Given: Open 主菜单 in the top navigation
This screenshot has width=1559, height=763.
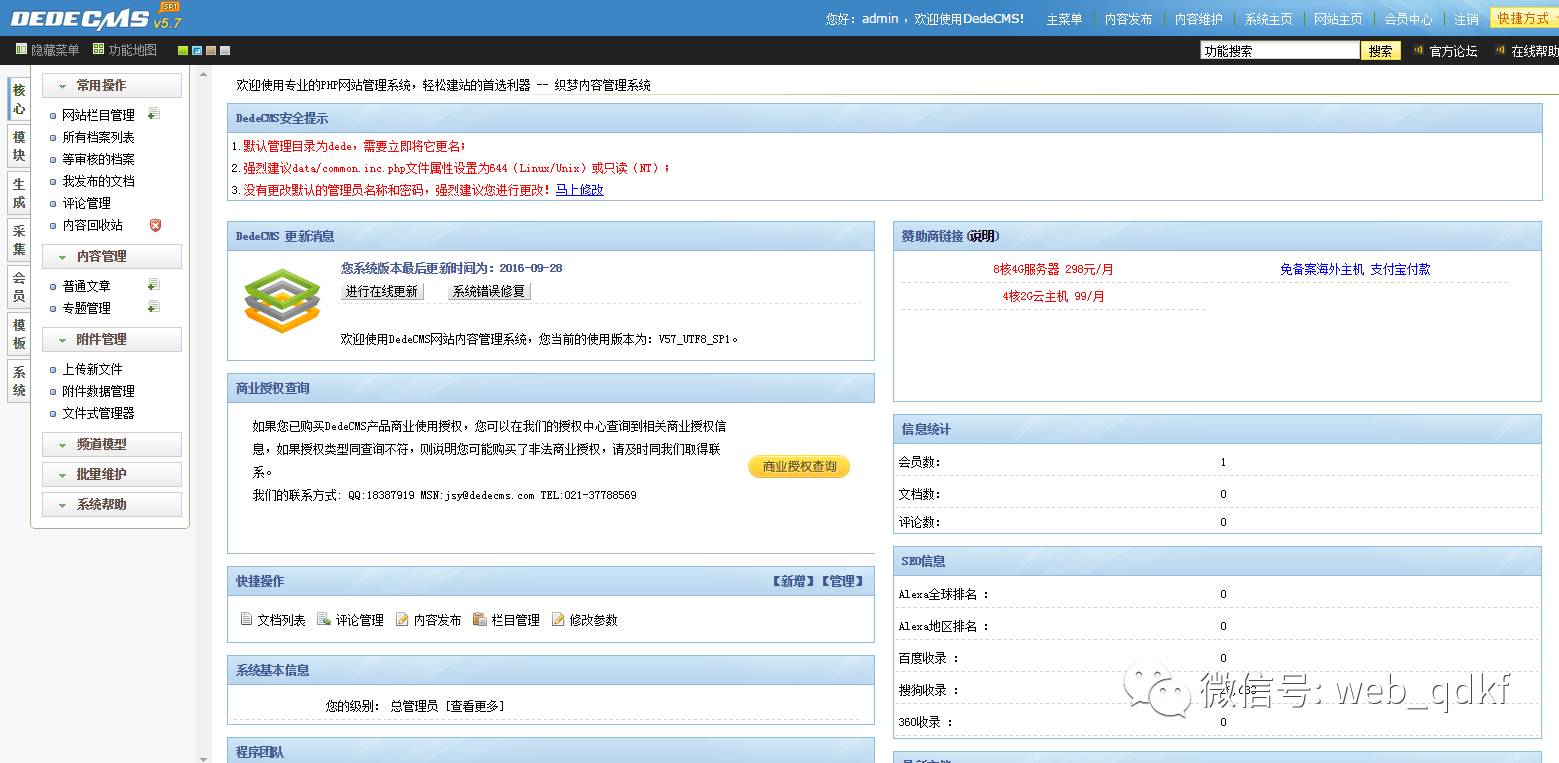Looking at the screenshot, I should click(1064, 19).
